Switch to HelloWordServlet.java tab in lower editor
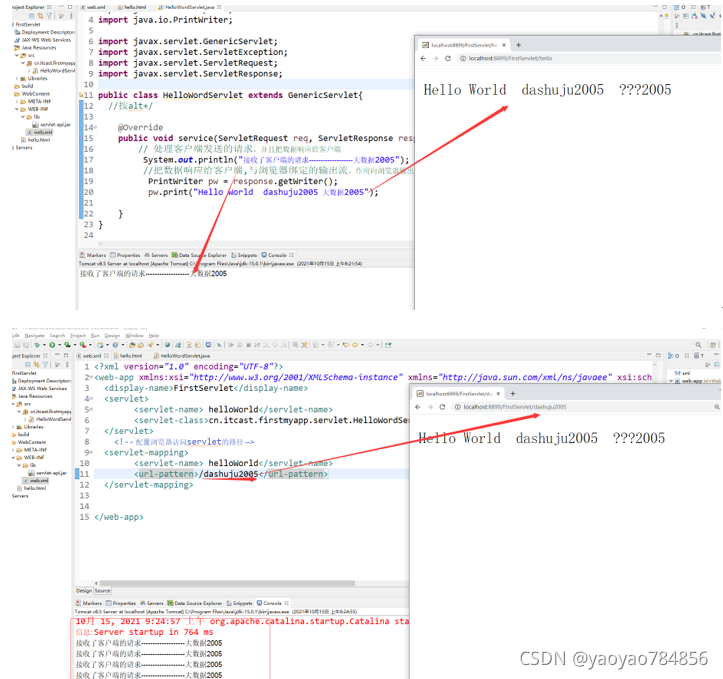This screenshot has width=723, height=679. tap(182, 356)
